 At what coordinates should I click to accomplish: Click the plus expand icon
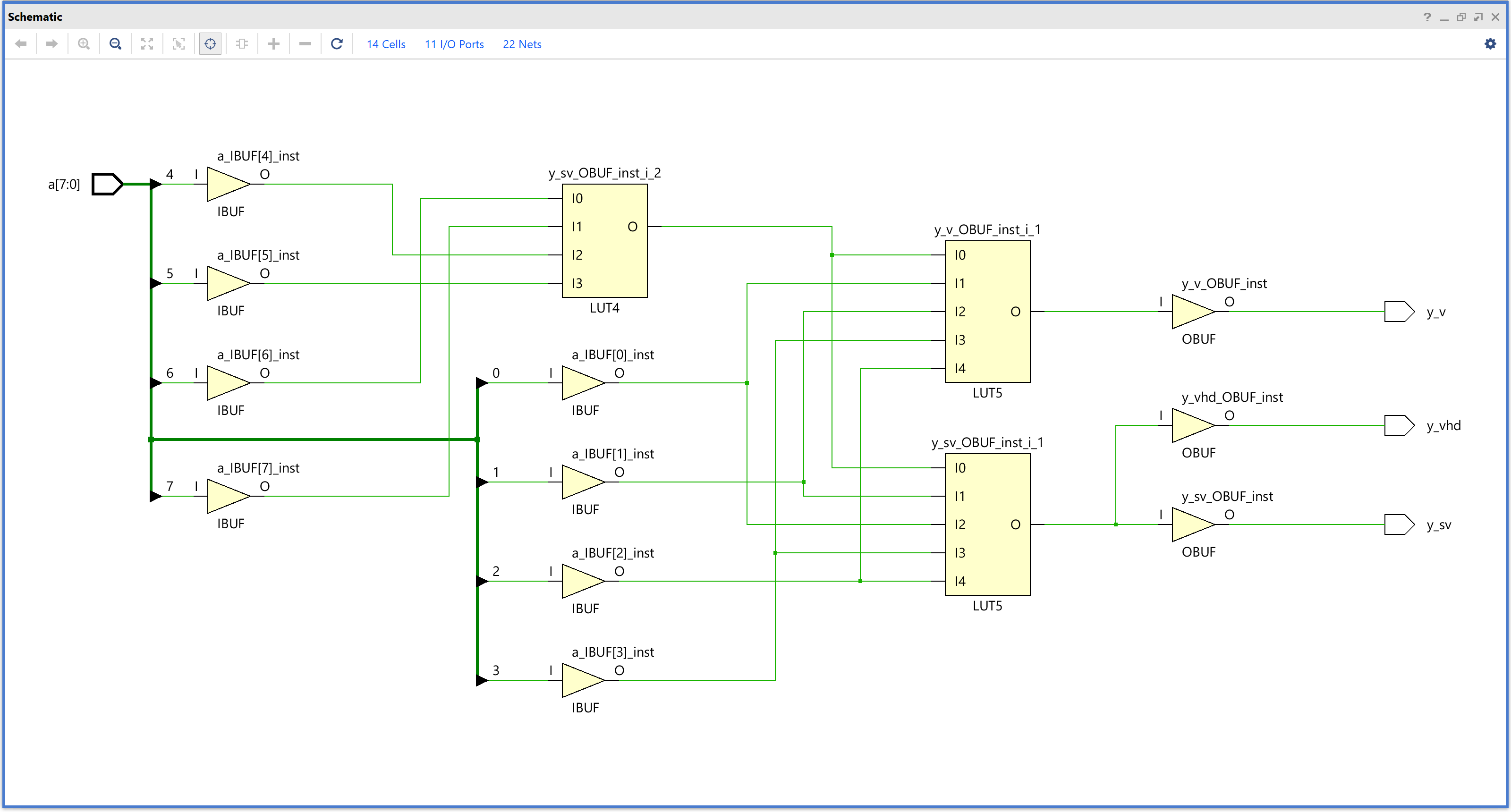(x=273, y=44)
